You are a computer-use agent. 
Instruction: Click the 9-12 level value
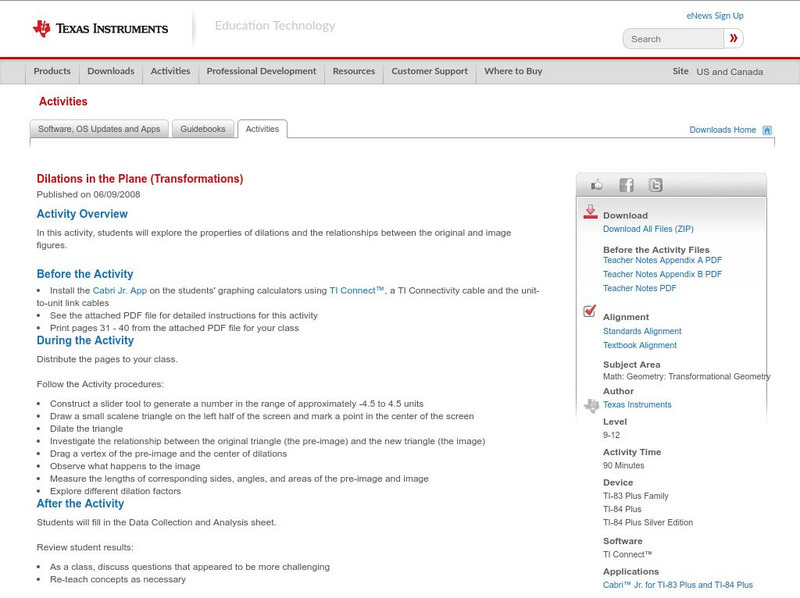(611, 435)
